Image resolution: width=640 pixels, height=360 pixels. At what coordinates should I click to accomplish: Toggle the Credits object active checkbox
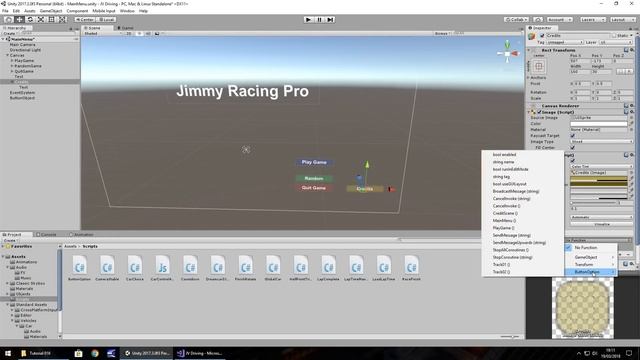(x=542, y=36)
